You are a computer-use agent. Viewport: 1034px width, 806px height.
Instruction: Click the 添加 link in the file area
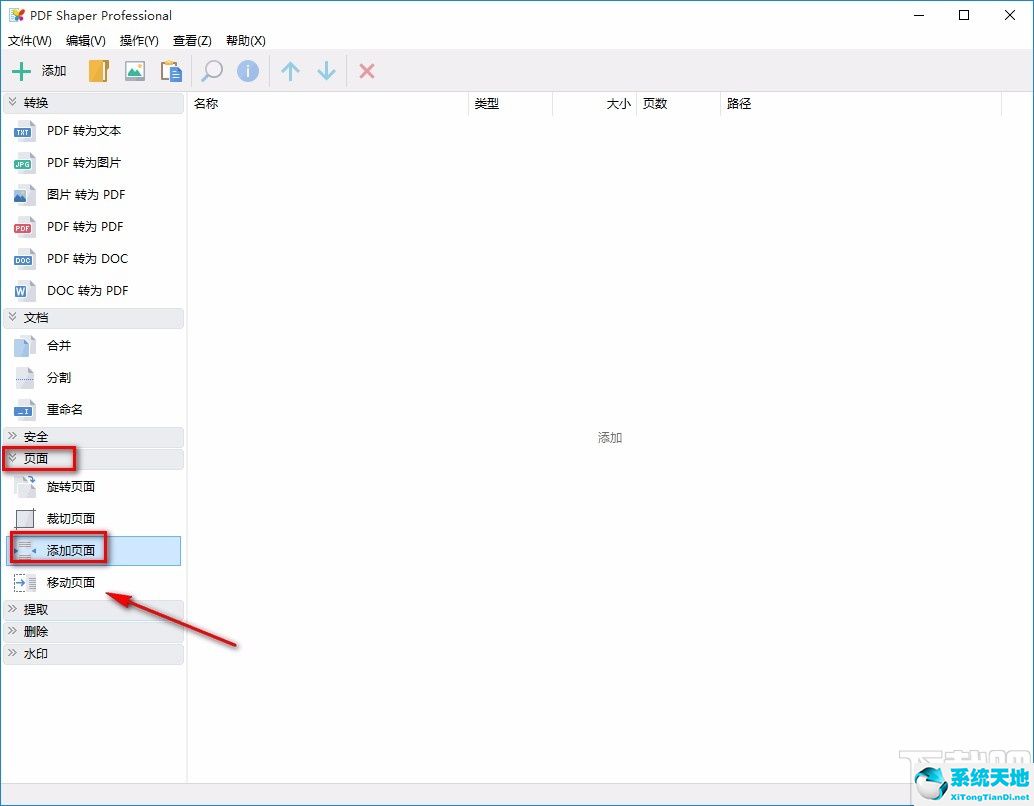(x=609, y=437)
